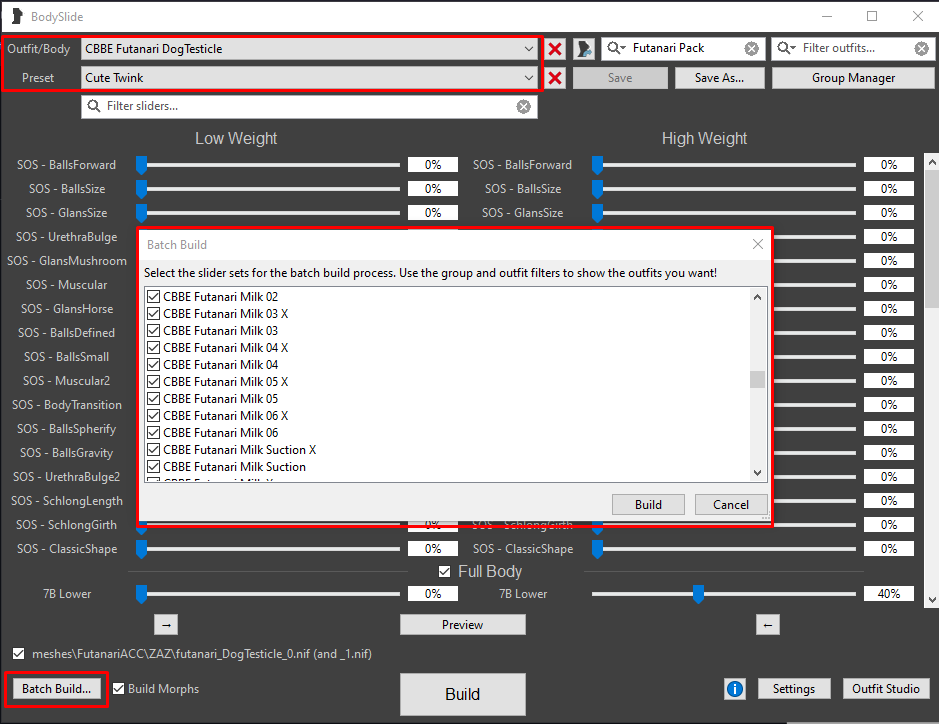Viewport: 939px width, 724px height.
Task: Uncheck CBBE Futanari Milk Suction X
Action: [x=153, y=450]
